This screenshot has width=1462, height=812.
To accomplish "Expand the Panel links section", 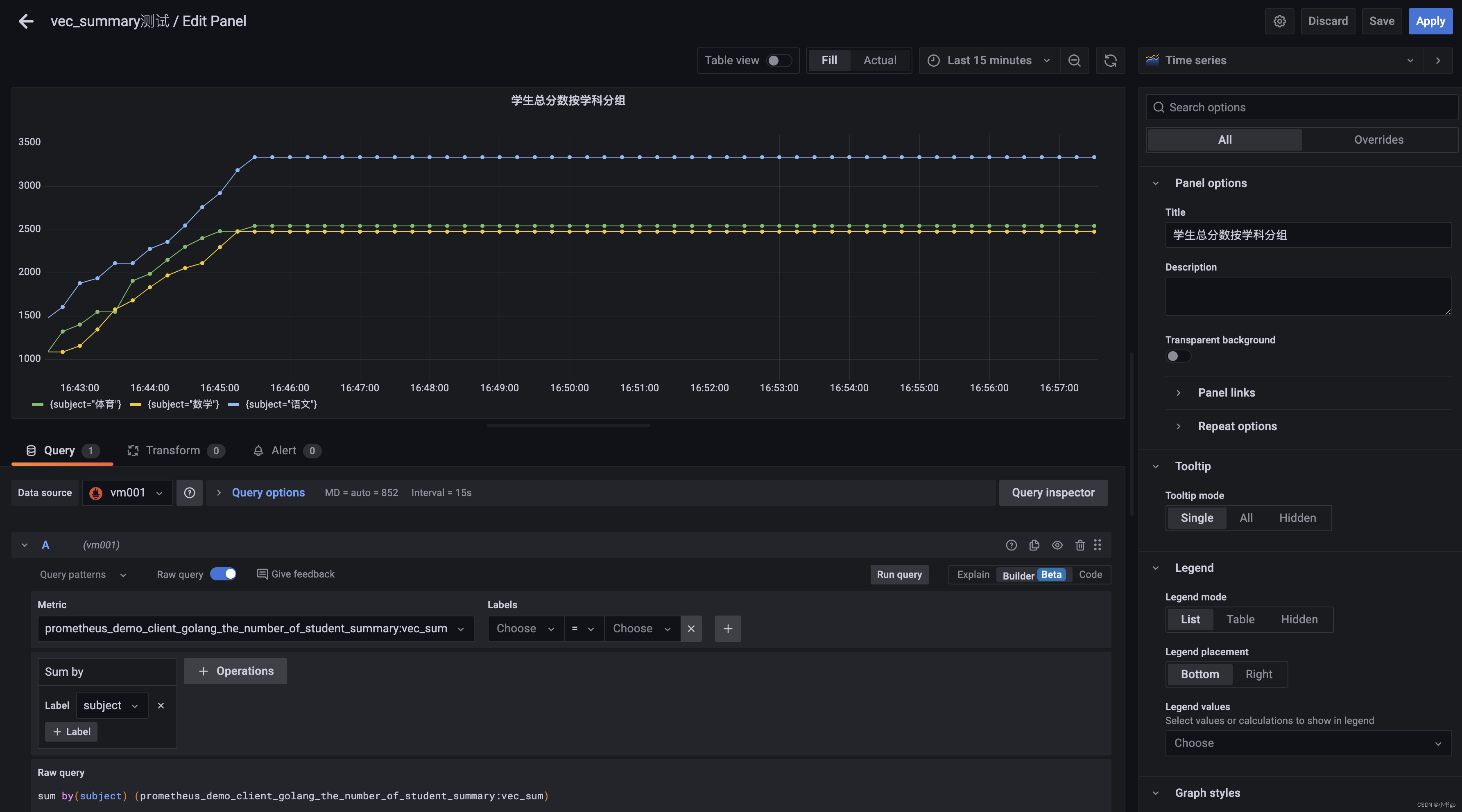I will [1226, 392].
